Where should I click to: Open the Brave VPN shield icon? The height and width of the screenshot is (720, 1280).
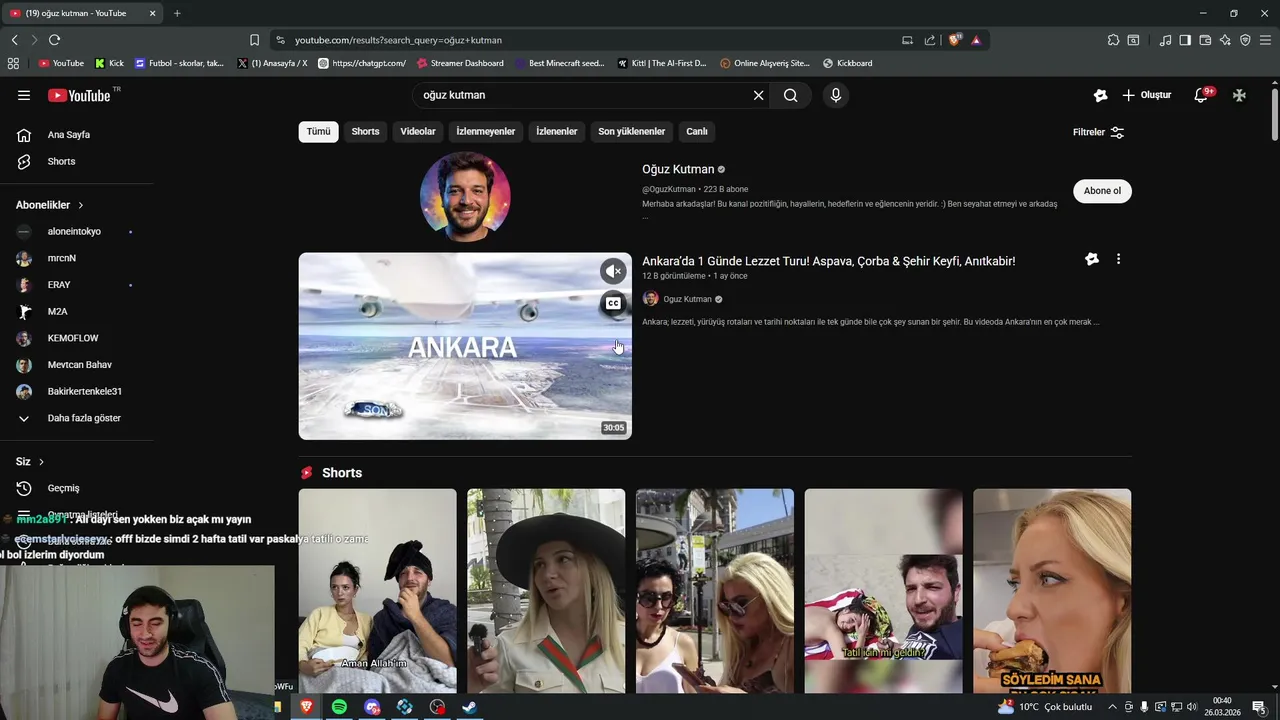tap(1245, 40)
